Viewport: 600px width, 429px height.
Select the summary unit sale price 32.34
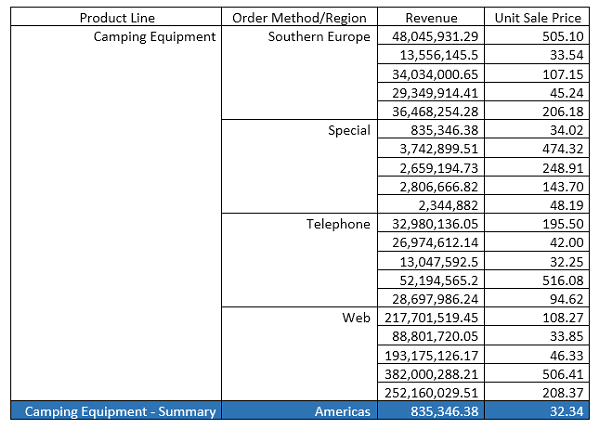coord(566,411)
